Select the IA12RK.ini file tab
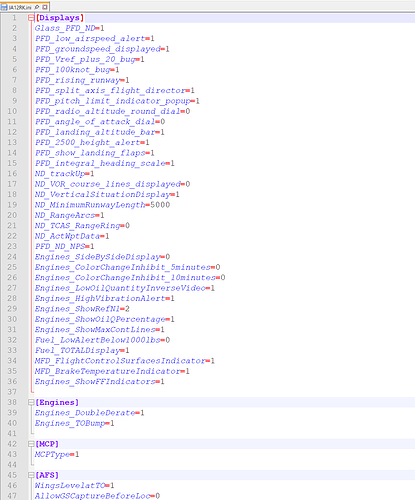 click(25, 7)
